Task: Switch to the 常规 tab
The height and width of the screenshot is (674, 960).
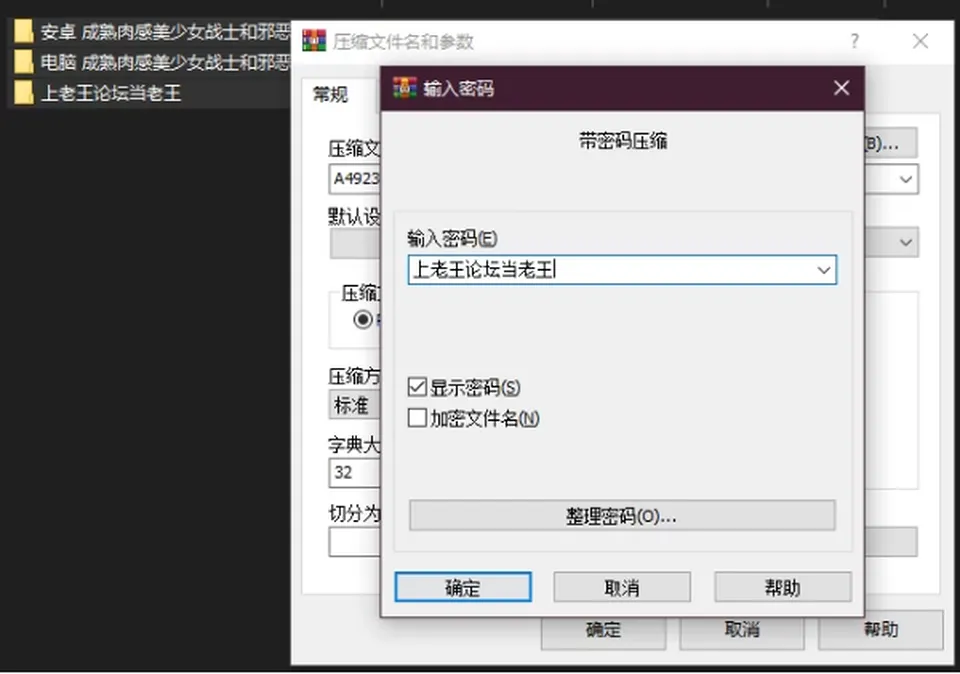Action: click(331, 94)
